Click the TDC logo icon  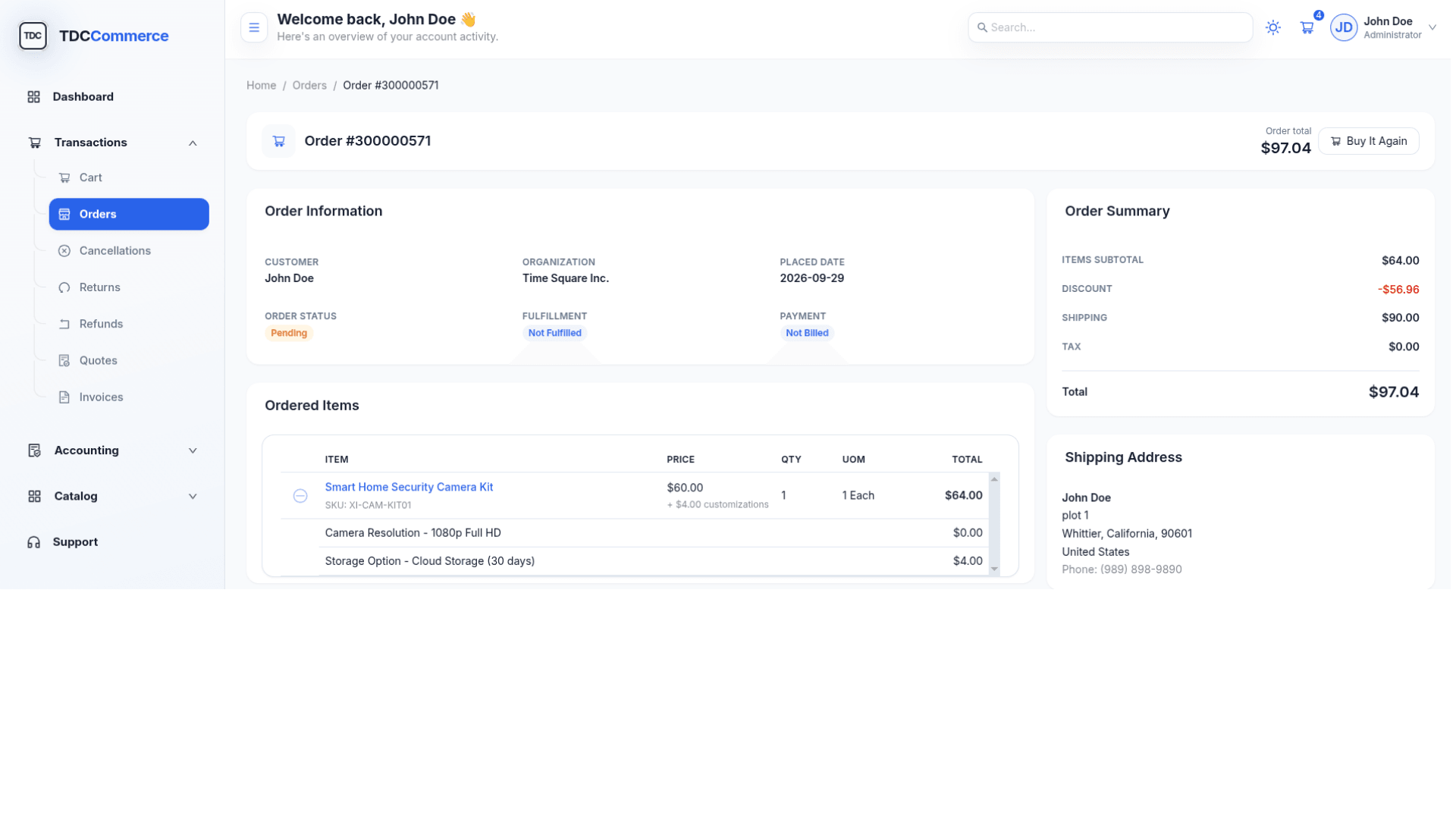(x=33, y=36)
